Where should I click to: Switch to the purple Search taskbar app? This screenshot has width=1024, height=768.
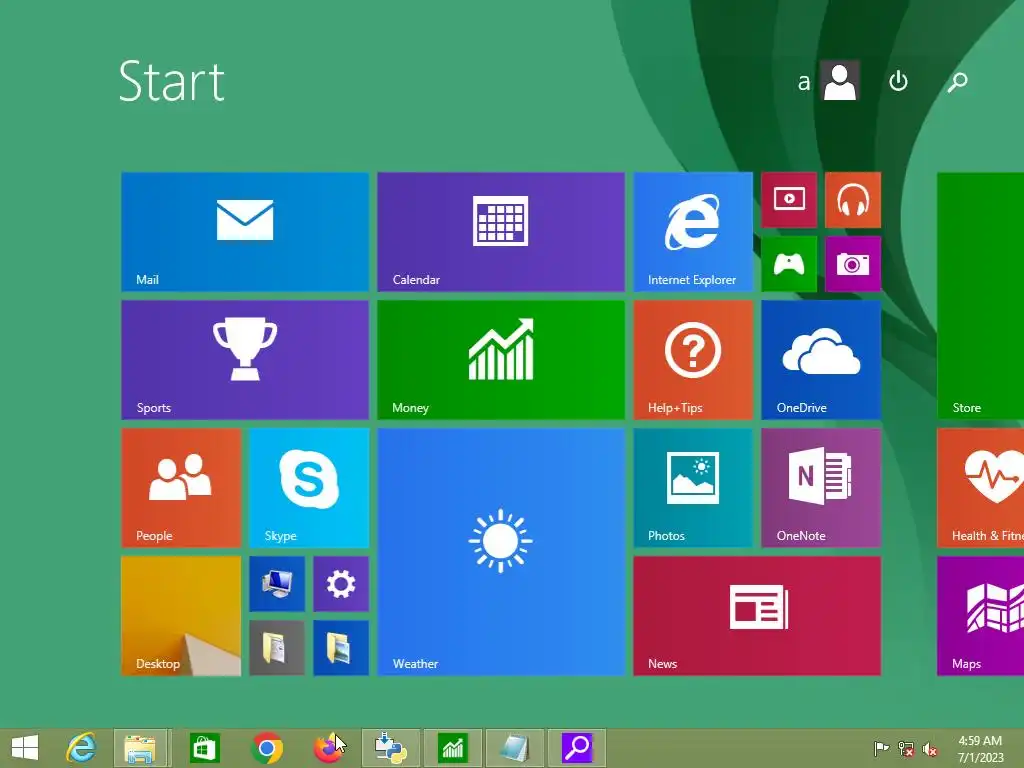pos(577,748)
